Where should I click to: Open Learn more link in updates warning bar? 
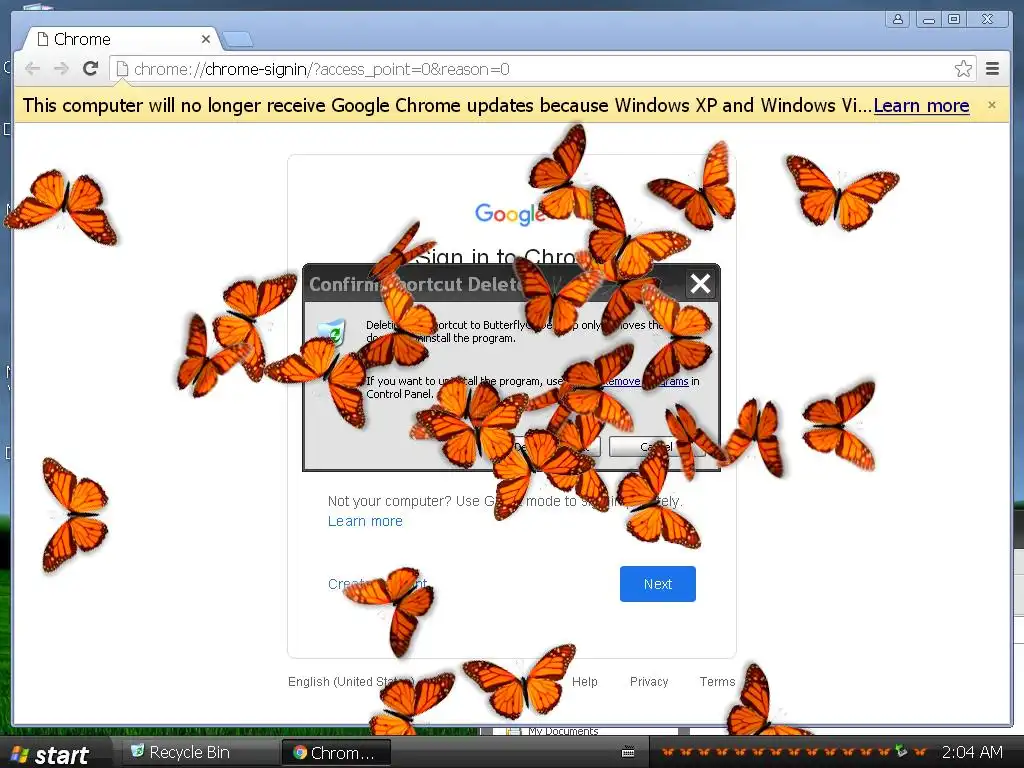pos(921,106)
